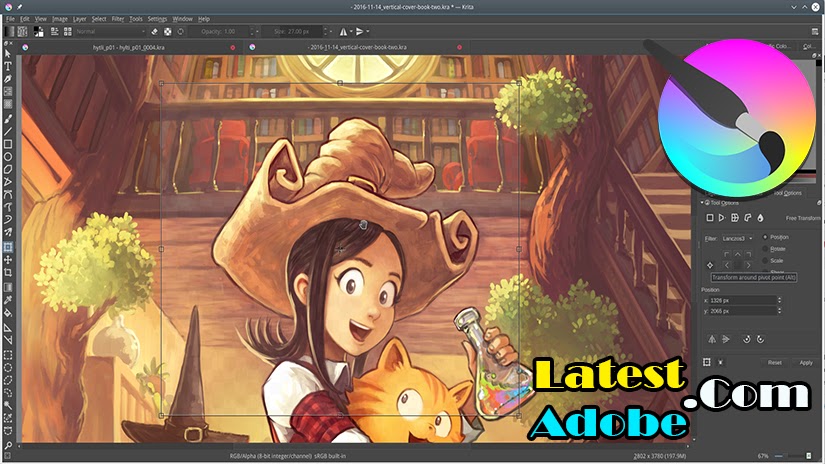Open the File menu
The height and width of the screenshot is (464, 825).
[11, 19]
